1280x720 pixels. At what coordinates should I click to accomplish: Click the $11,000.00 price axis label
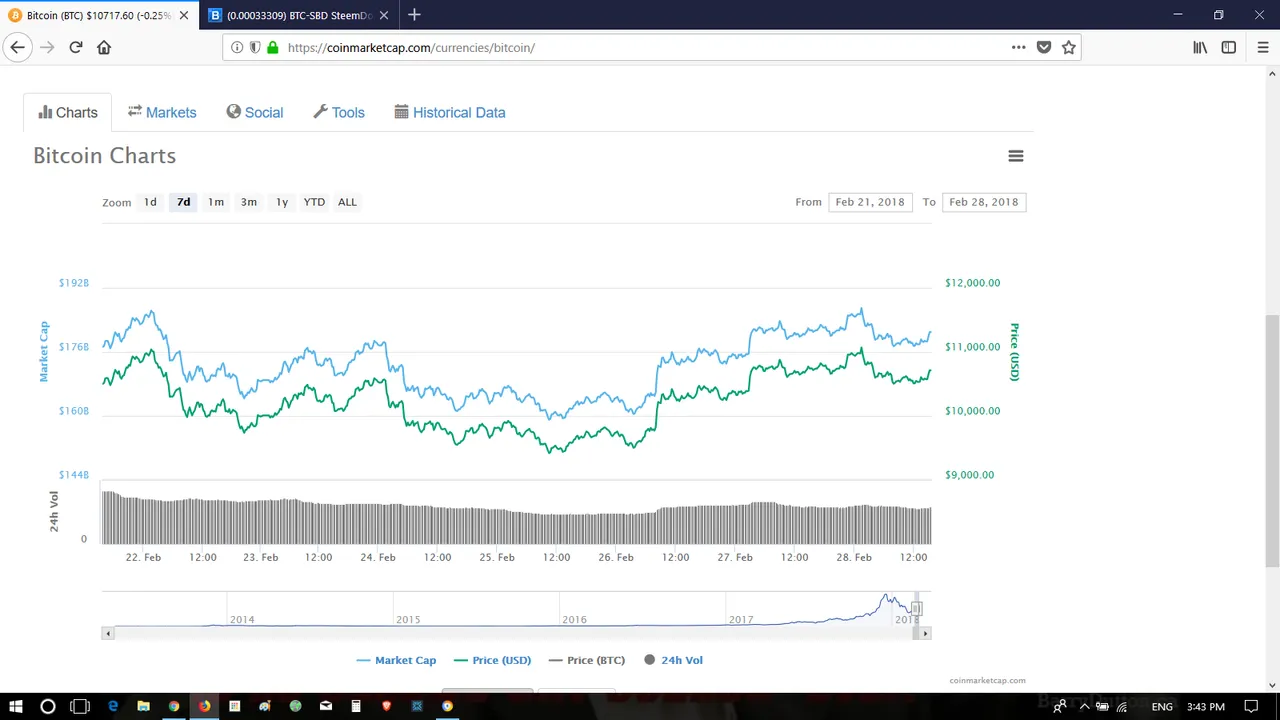(x=972, y=347)
